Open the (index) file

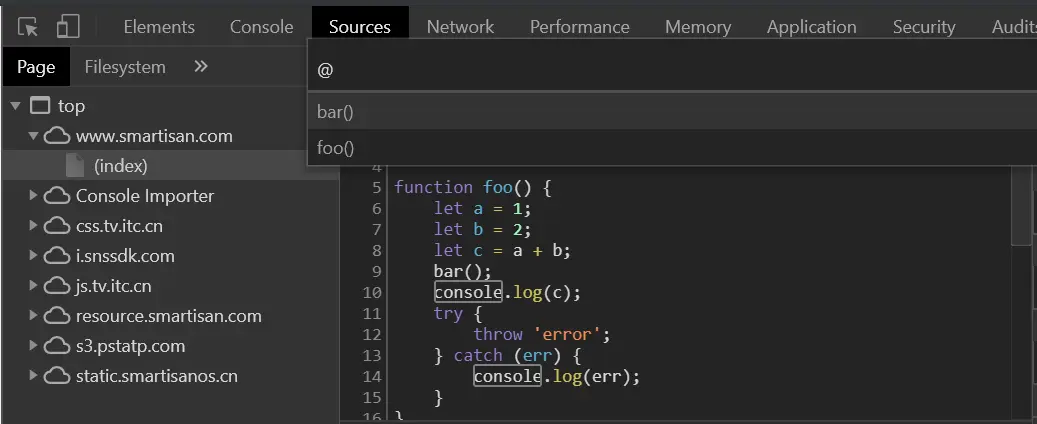120,165
